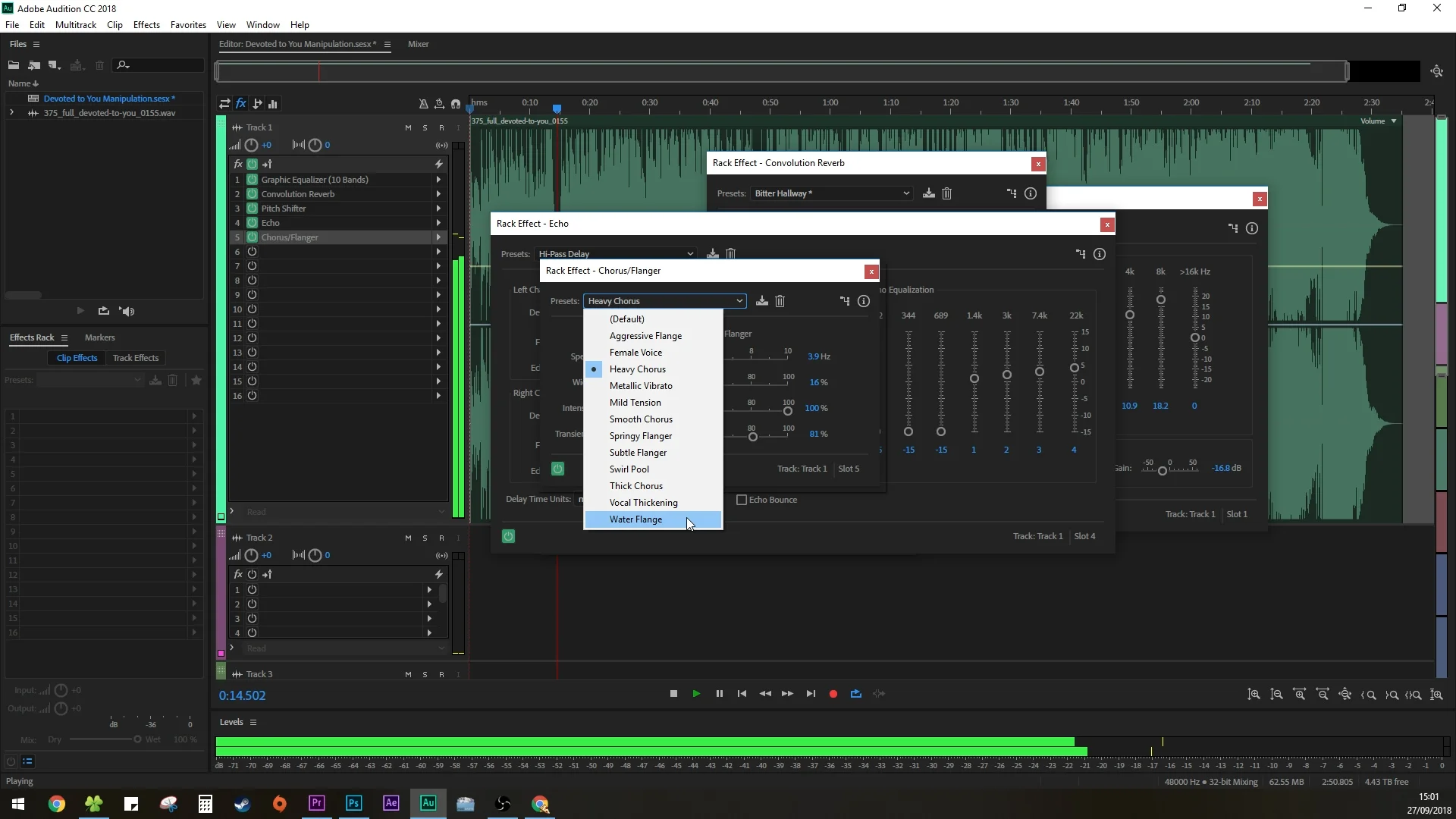Enable the Echo Bounce checkbox
This screenshot has width=1456, height=819.
(x=742, y=500)
